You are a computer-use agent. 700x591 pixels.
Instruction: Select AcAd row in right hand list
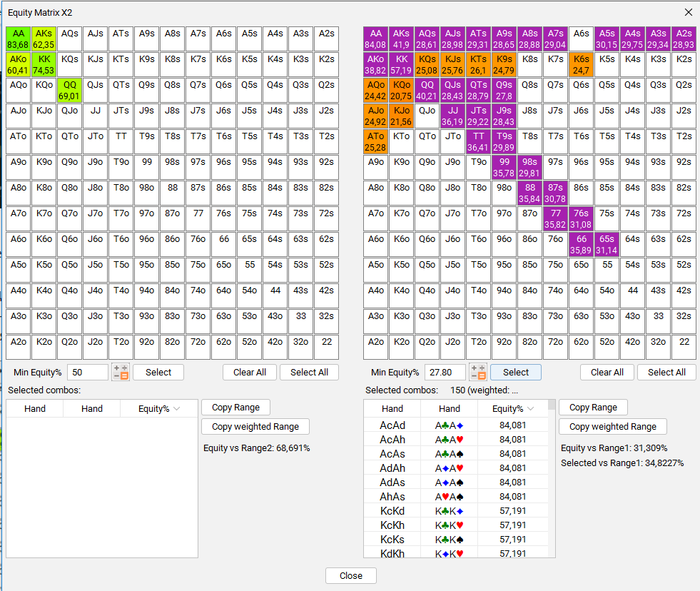click(456, 425)
